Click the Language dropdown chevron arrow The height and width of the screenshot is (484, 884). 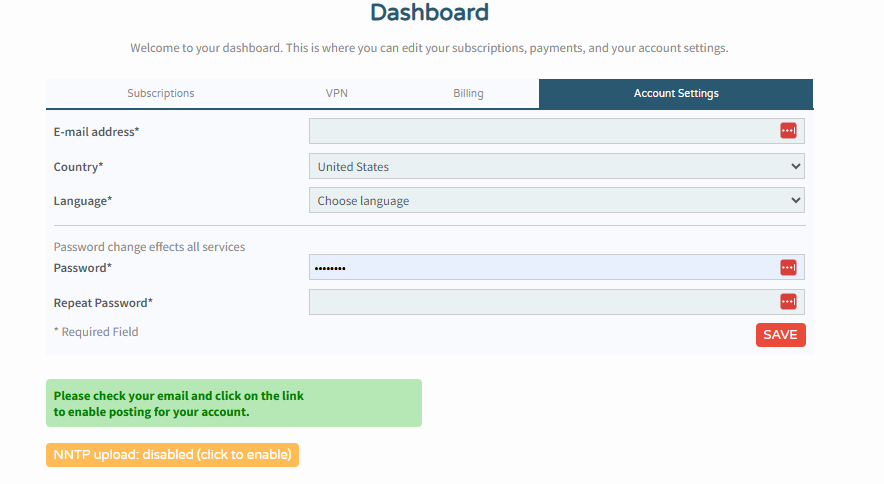795,200
